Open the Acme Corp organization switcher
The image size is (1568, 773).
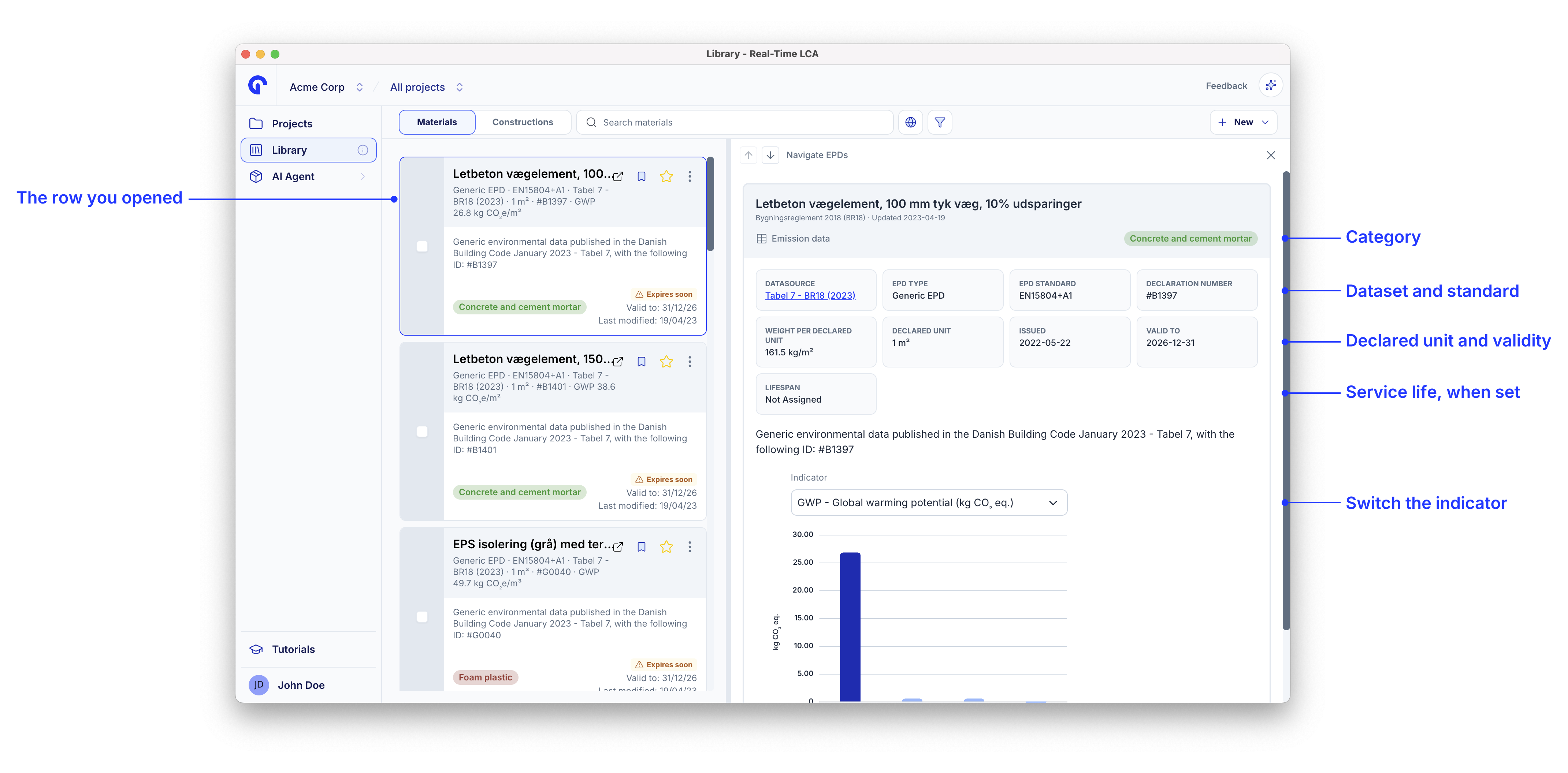pyautogui.click(x=326, y=87)
